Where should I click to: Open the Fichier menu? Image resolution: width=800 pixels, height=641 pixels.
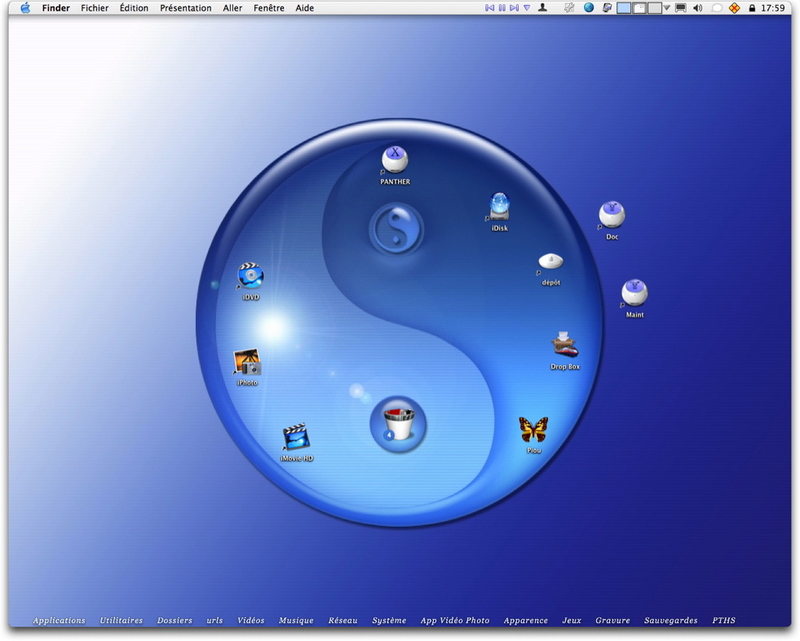tap(94, 8)
